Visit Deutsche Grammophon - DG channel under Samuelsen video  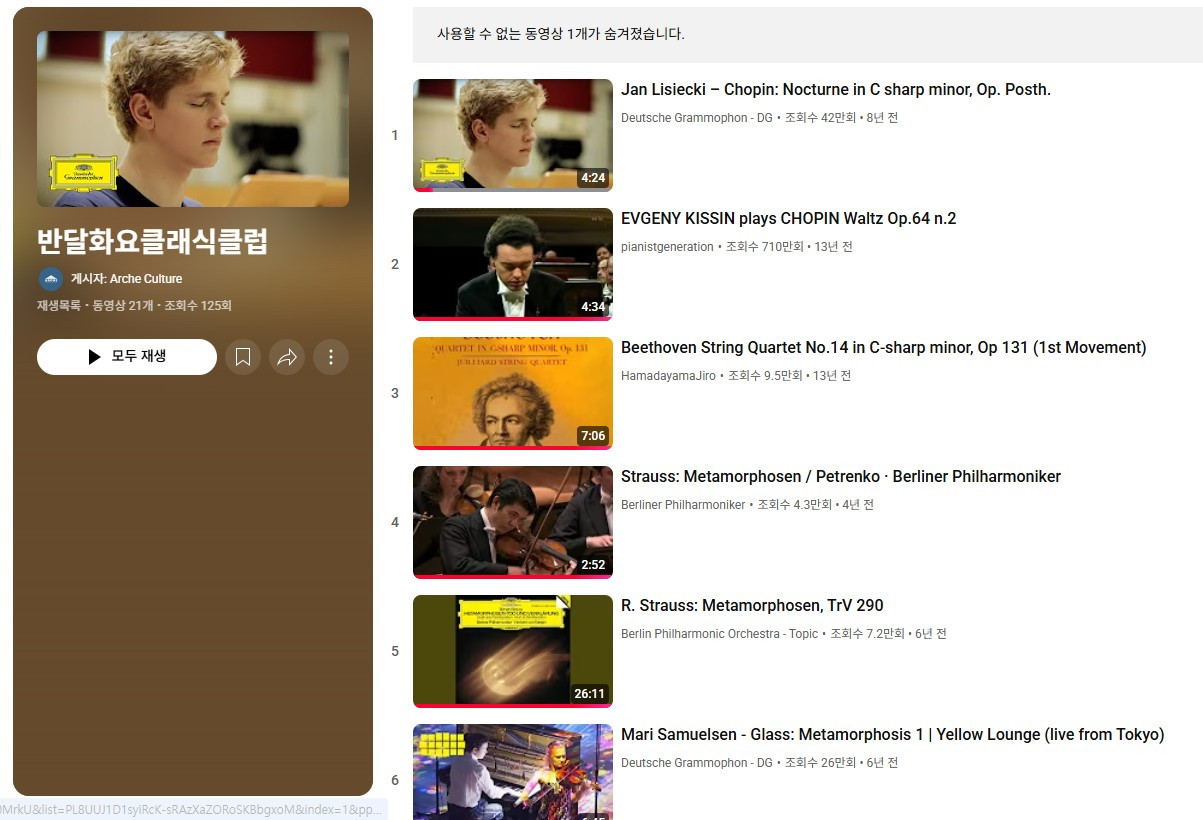697,763
